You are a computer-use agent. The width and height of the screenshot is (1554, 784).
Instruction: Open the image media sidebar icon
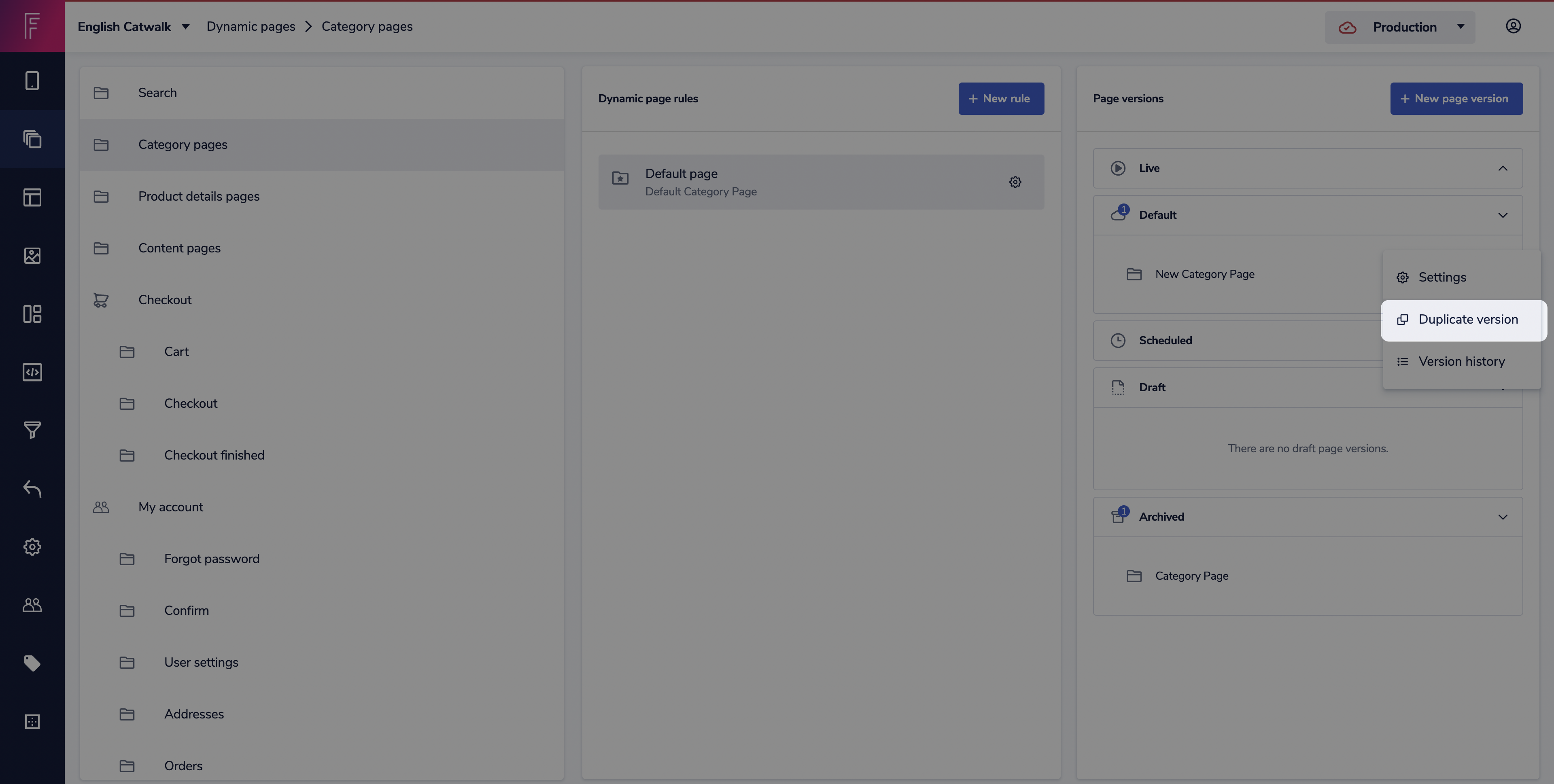[x=32, y=256]
